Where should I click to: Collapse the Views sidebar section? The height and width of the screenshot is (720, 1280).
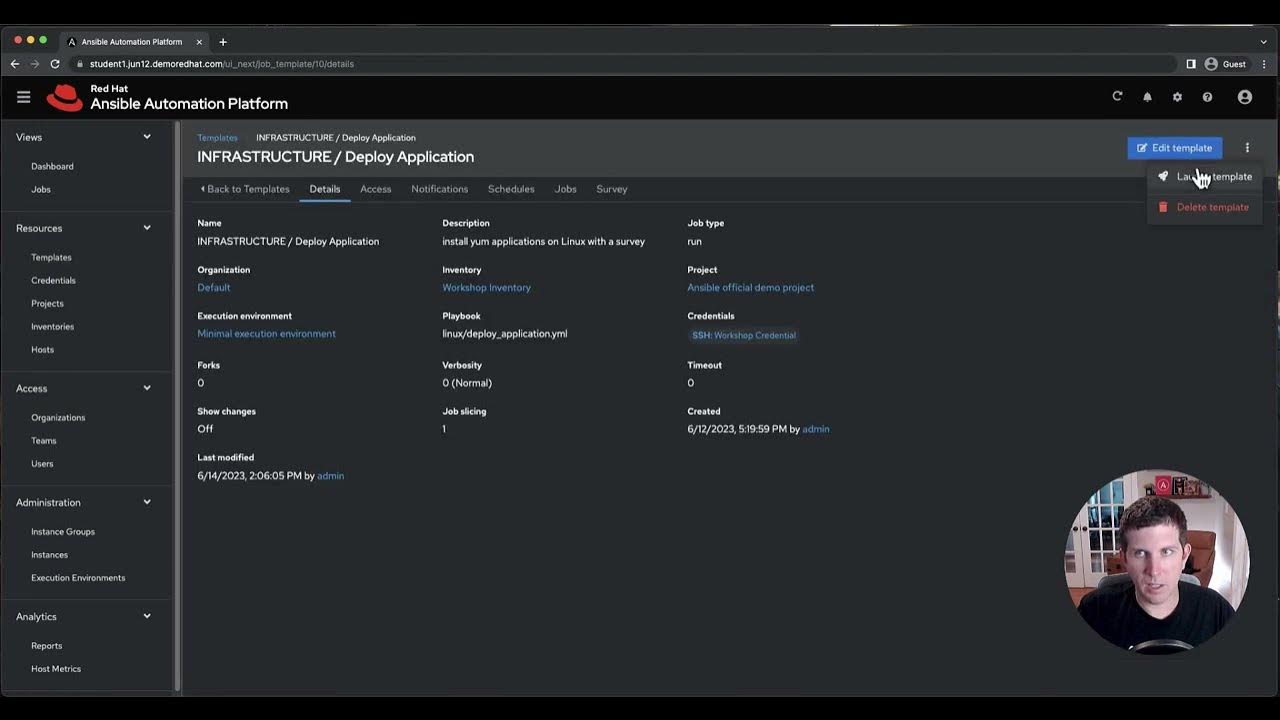[147, 137]
